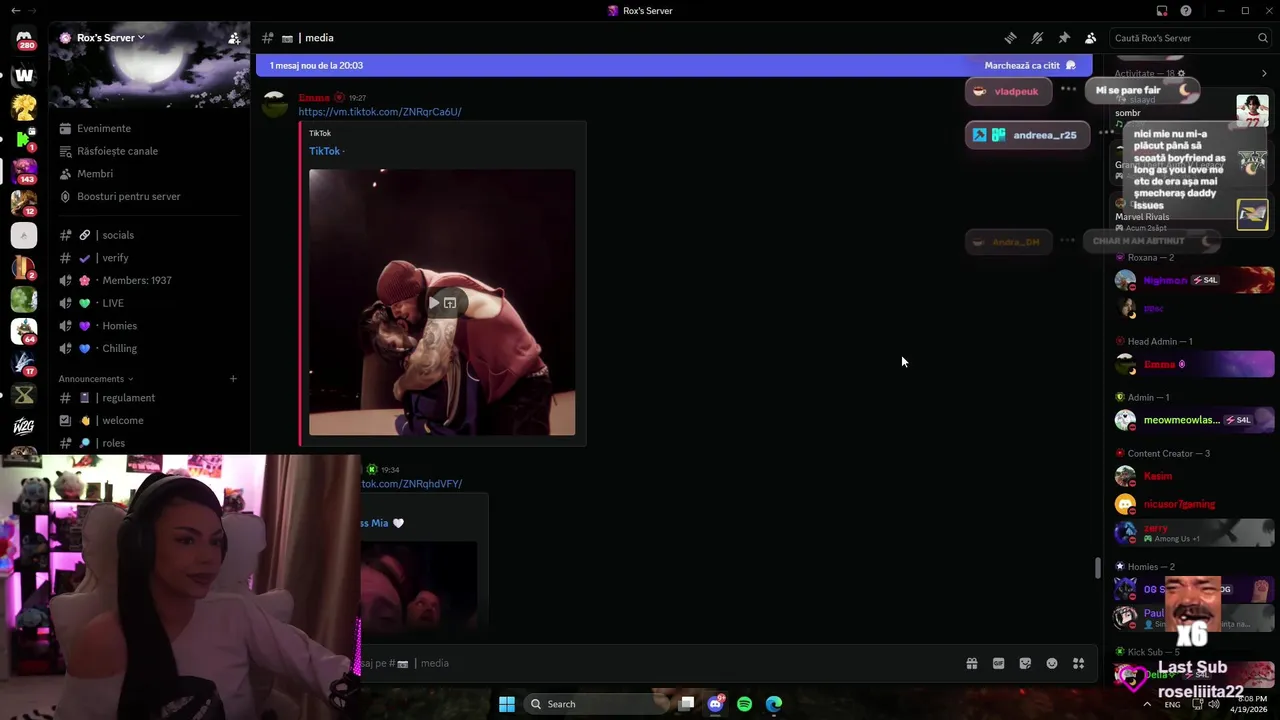The image size is (1280, 720).
Task: Click the Activitate settings gear icon
Action: coord(1181,73)
